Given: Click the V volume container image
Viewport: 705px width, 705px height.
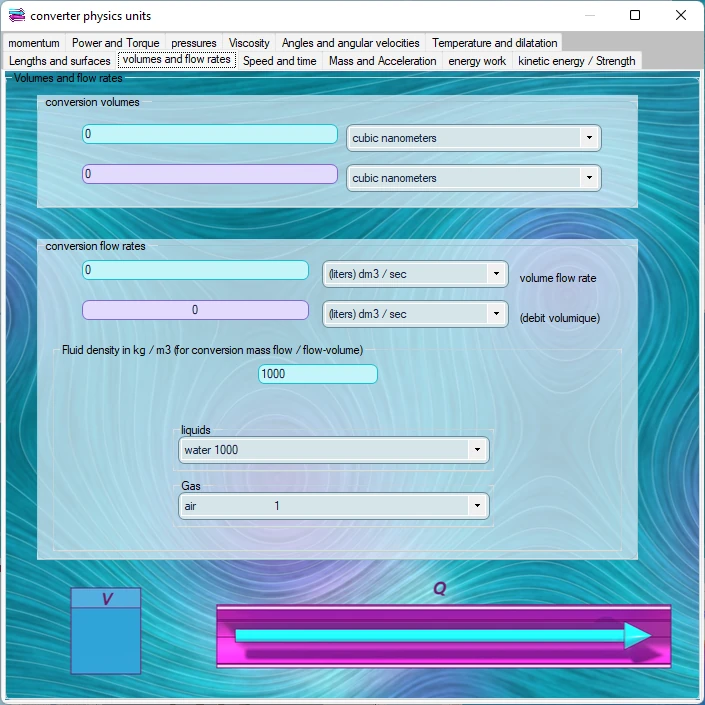Looking at the screenshot, I should pos(106,631).
